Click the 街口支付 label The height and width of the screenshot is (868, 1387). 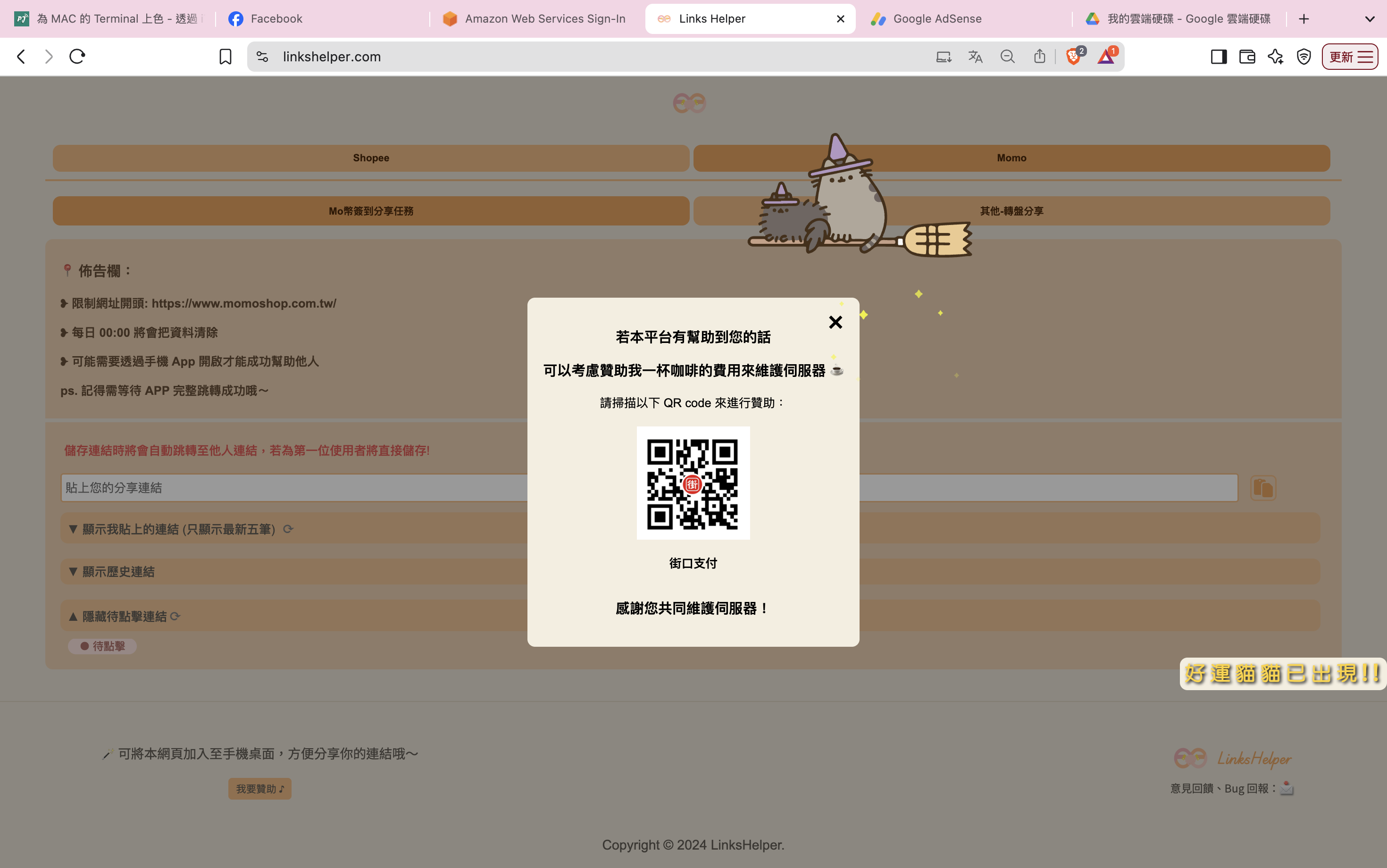(x=693, y=563)
